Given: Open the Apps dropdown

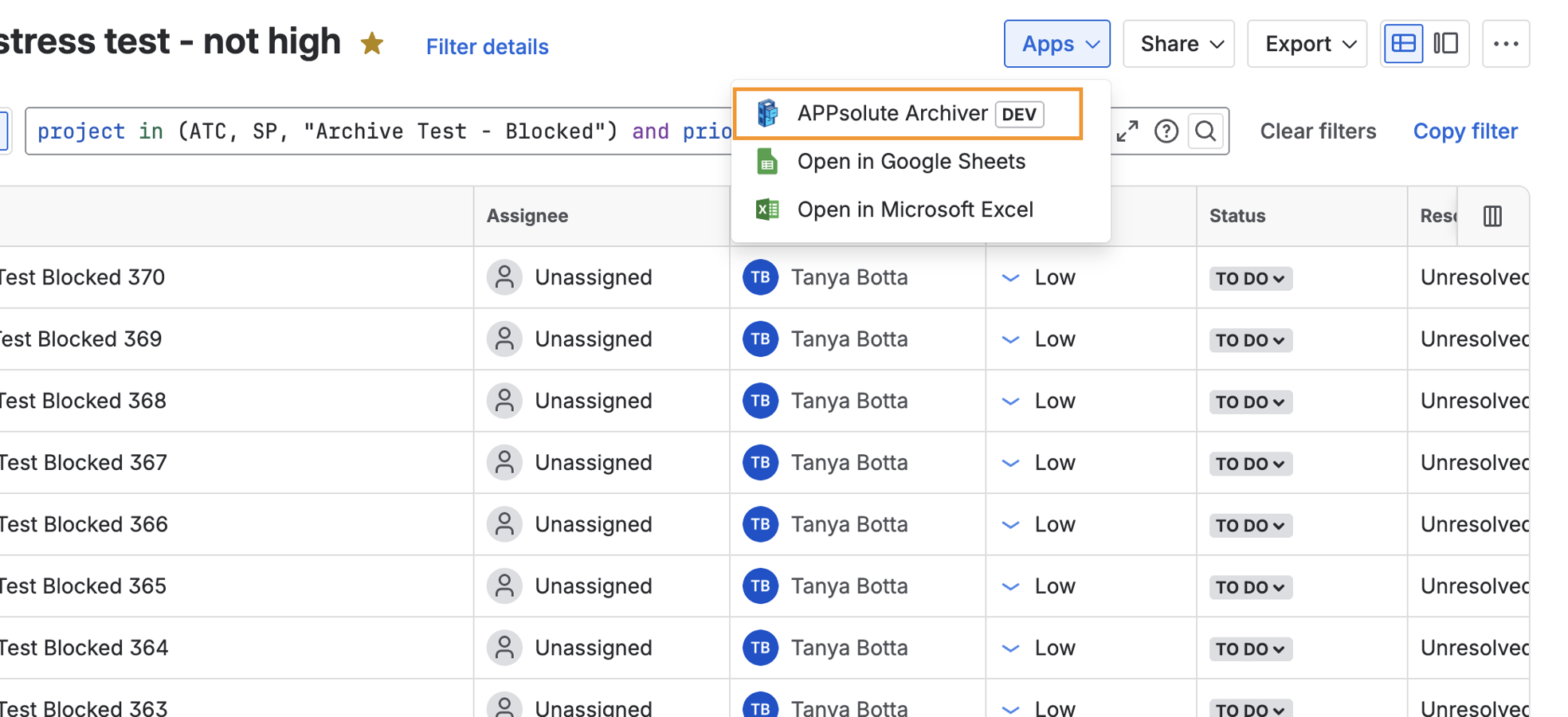Looking at the screenshot, I should point(1056,44).
